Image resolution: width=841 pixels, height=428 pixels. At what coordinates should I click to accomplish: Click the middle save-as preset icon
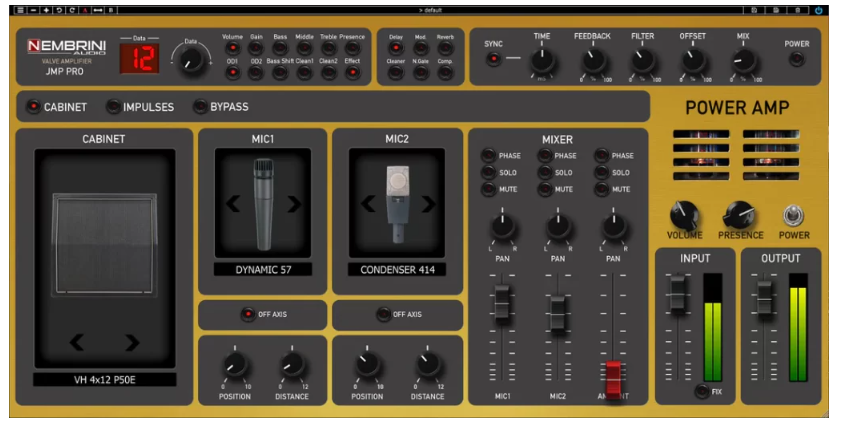pyautogui.click(x=776, y=10)
